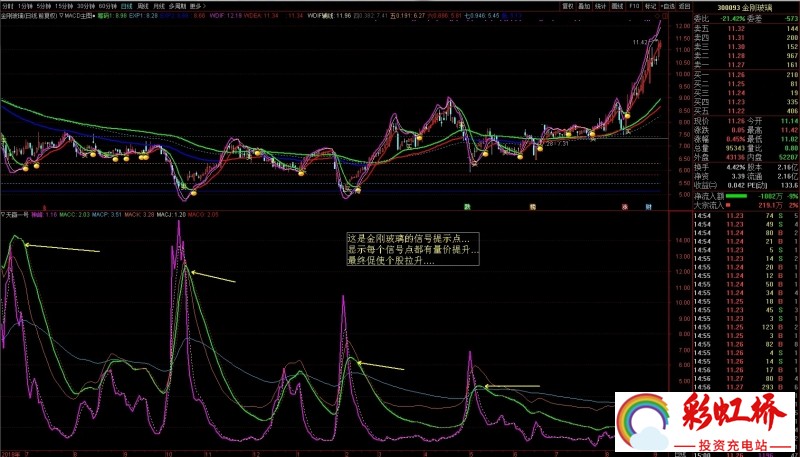Select the 买五 bid row at 11.22

point(746,111)
